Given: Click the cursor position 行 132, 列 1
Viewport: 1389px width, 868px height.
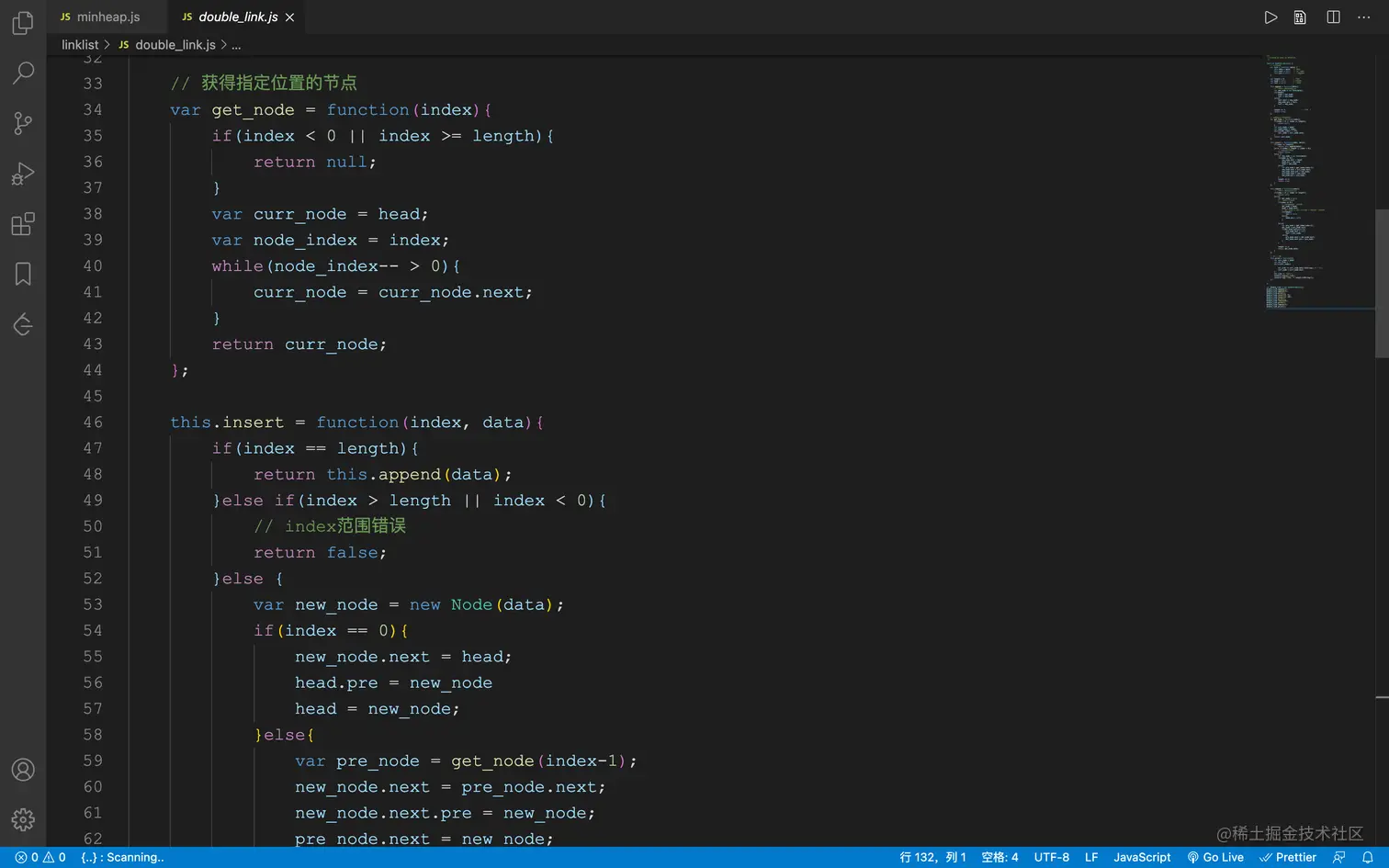Looking at the screenshot, I should [x=932, y=857].
